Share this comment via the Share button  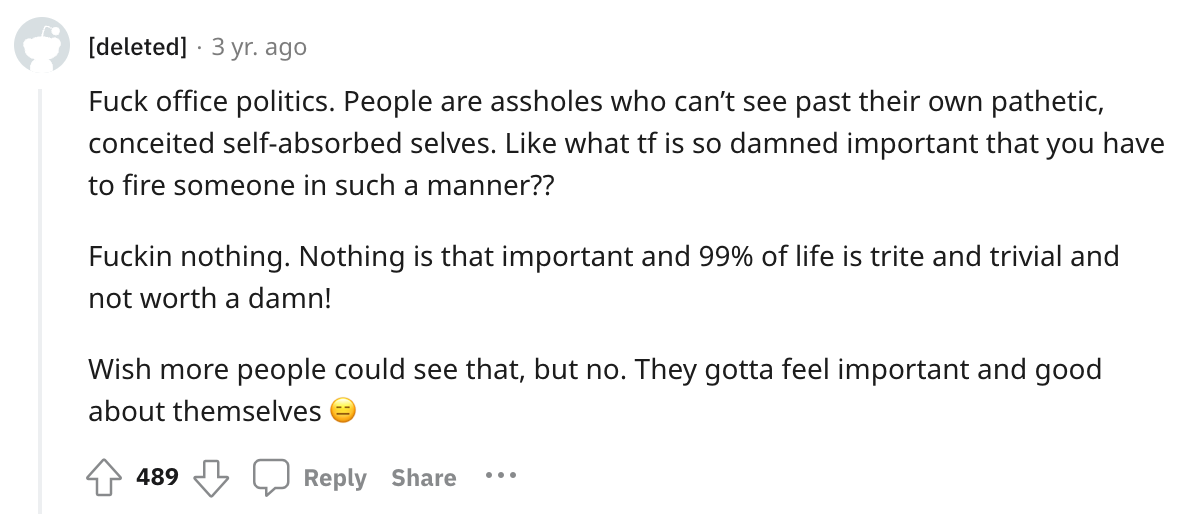click(x=424, y=478)
